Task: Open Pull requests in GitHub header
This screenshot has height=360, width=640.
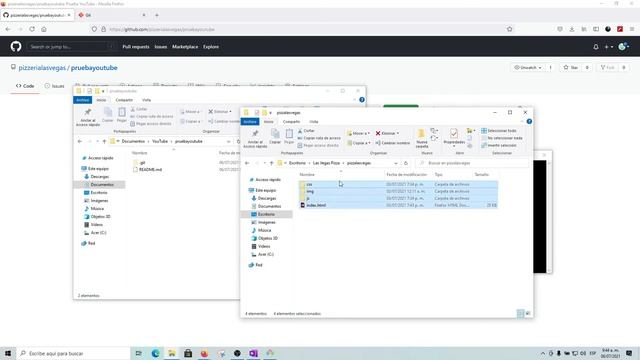Action: point(136,47)
